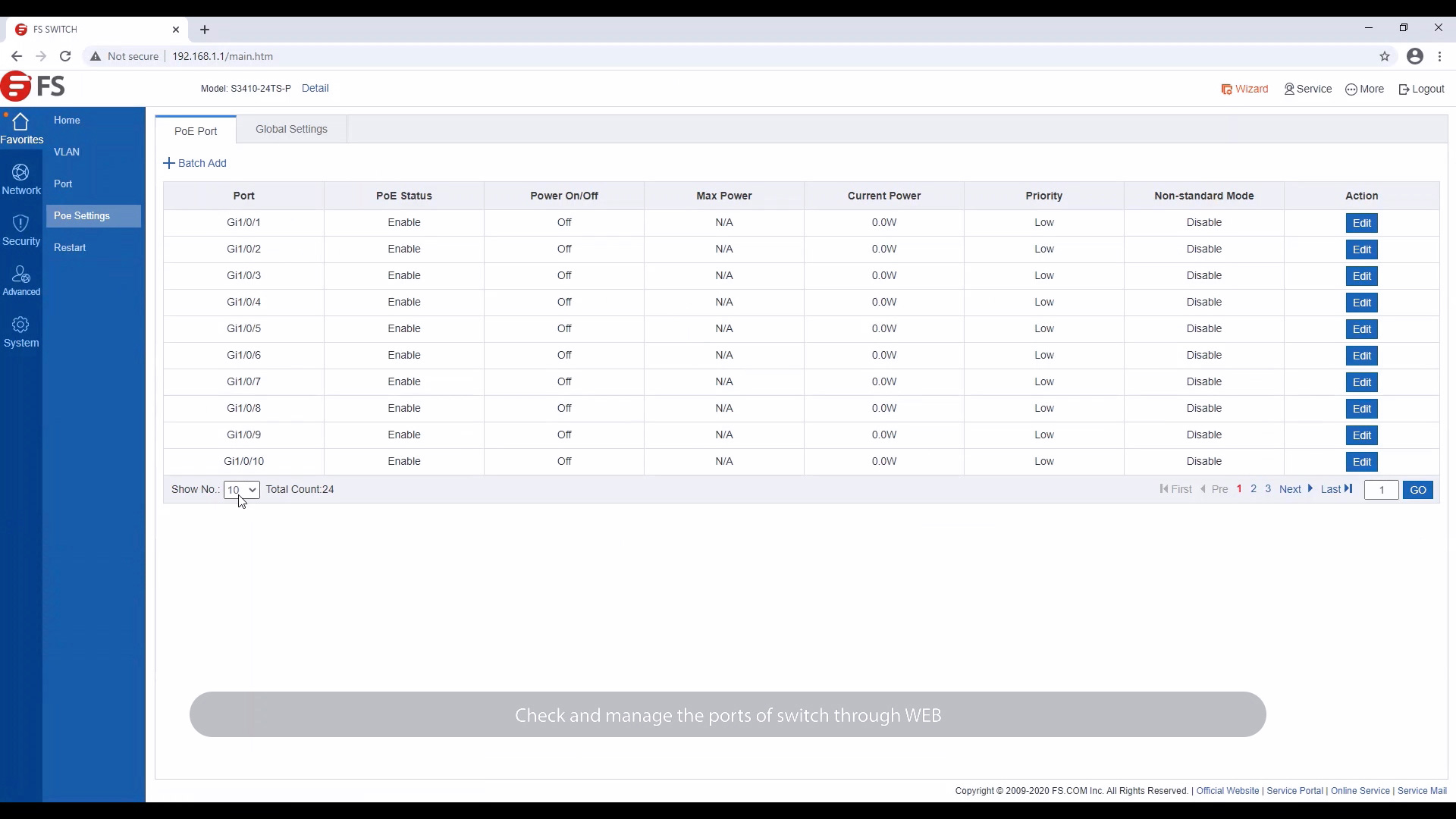The image size is (1456, 819).
Task: Launch the Wizard from header
Action: pyautogui.click(x=1244, y=89)
